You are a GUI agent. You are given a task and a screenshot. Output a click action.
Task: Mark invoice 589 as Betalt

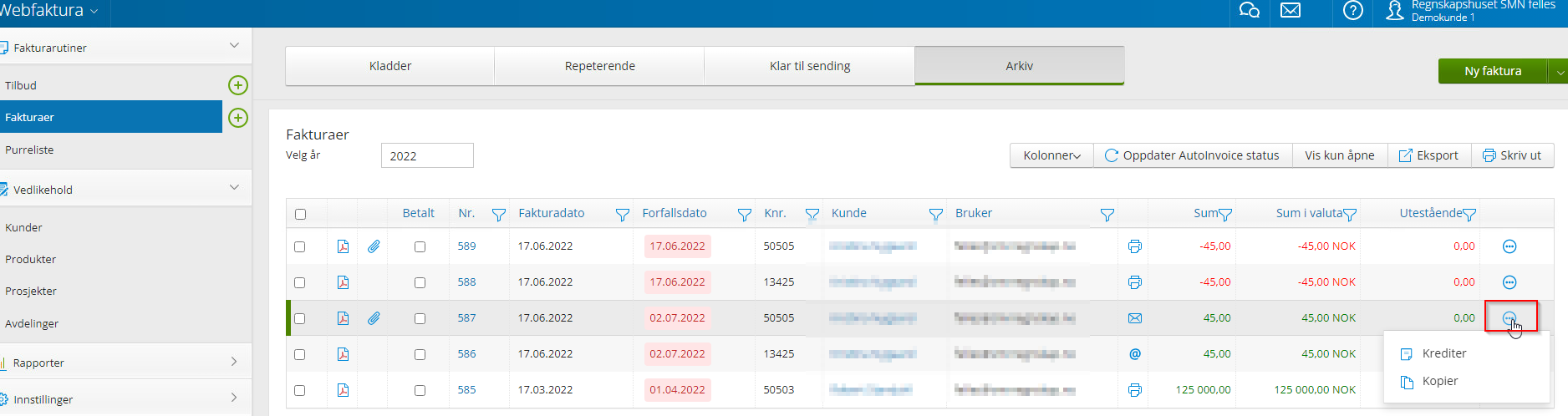(x=420, y=247)
